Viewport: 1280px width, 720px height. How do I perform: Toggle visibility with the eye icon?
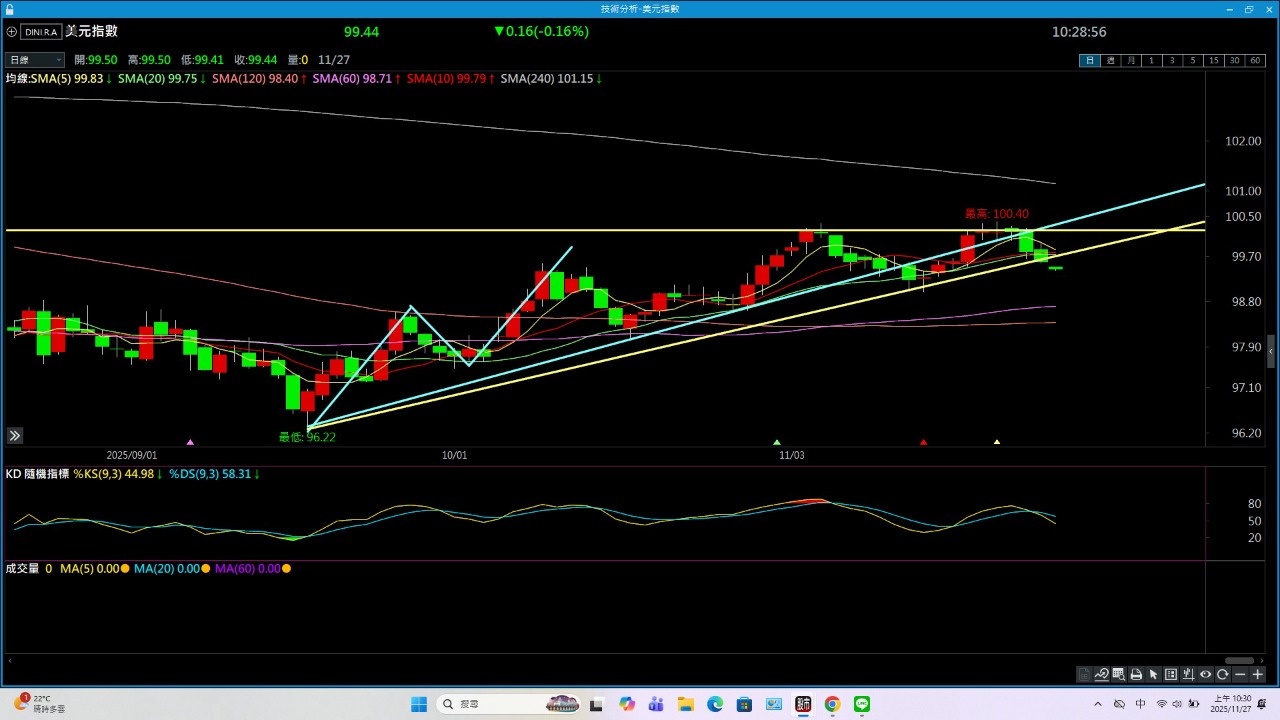coord(1205,674)
